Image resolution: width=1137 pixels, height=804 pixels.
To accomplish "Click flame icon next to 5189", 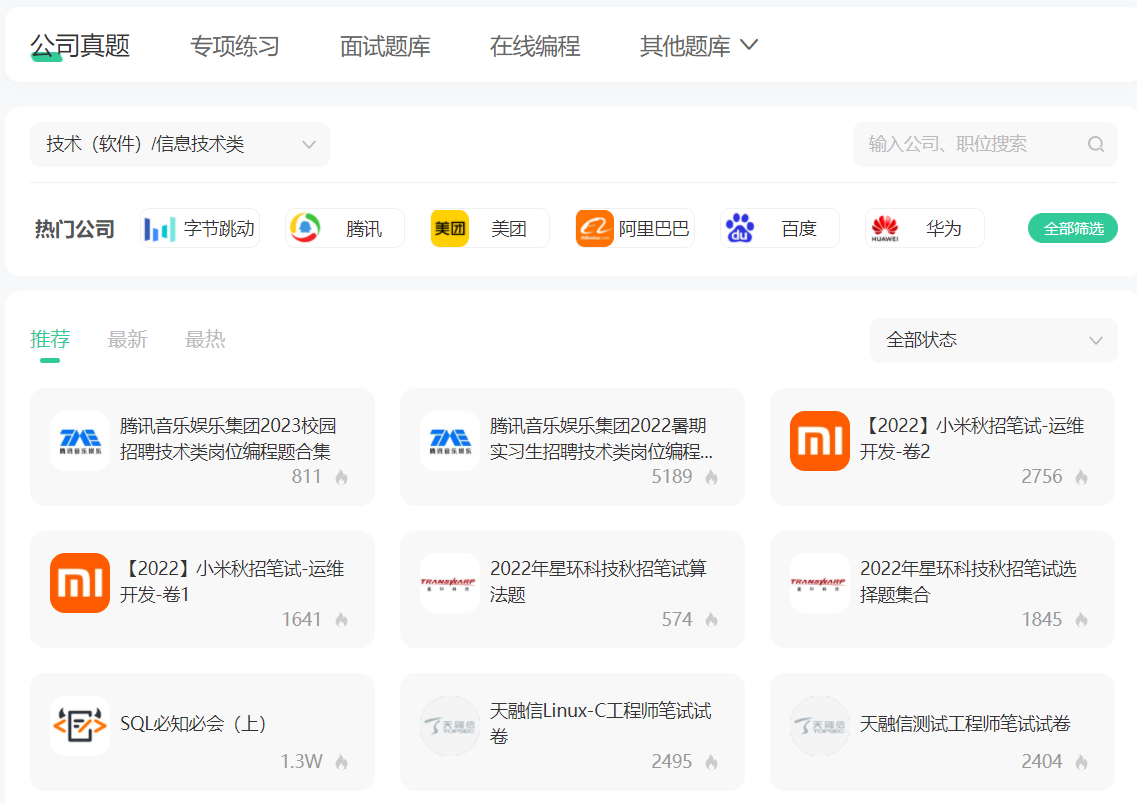I will [x=711, y=477].
